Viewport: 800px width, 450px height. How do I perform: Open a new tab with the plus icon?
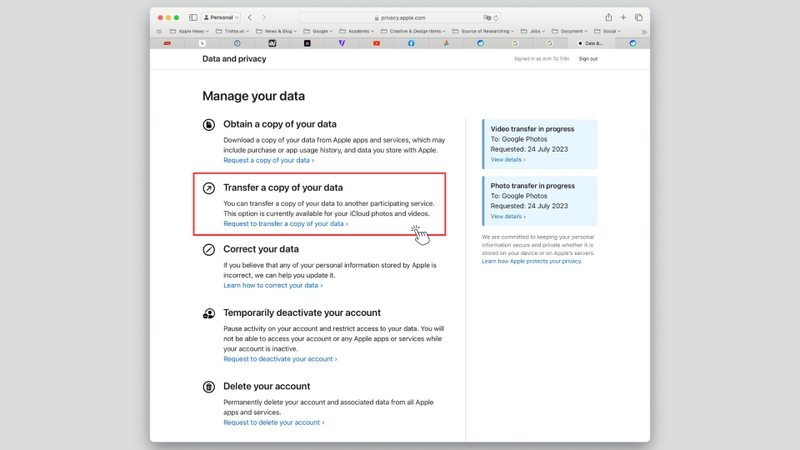coord(623,17)
